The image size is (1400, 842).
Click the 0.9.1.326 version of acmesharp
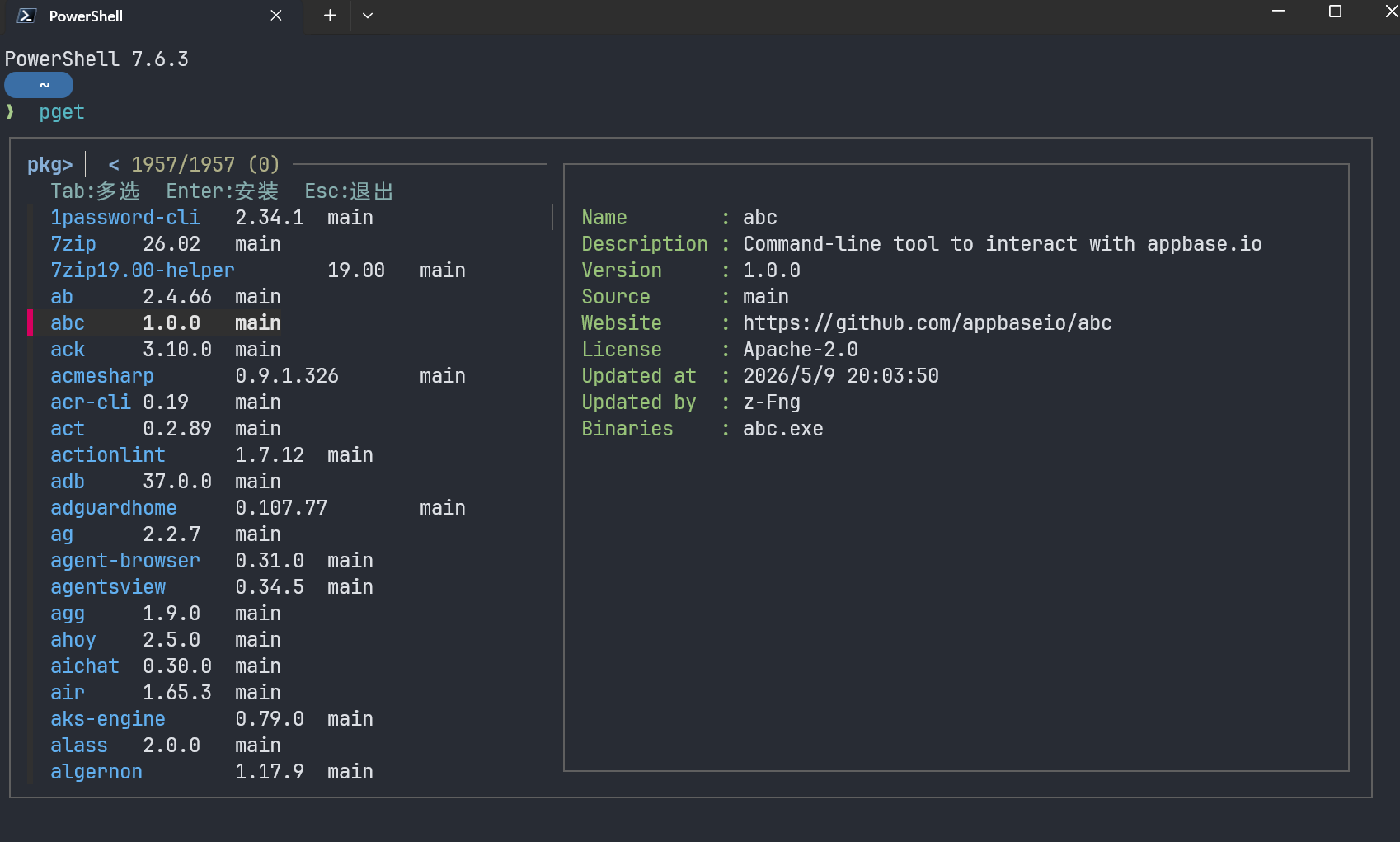point(287,376)
